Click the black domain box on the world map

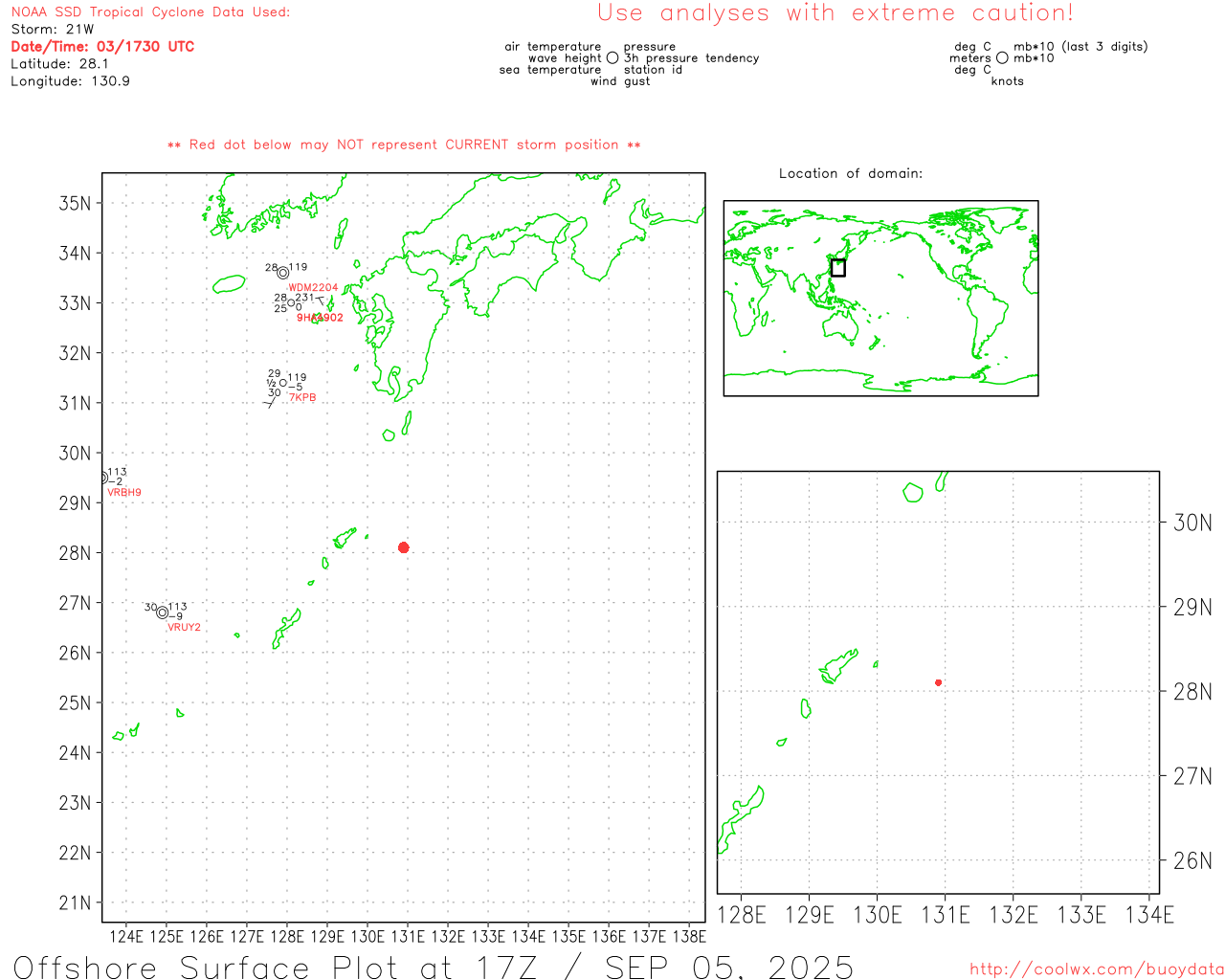(x=838, y=268)
